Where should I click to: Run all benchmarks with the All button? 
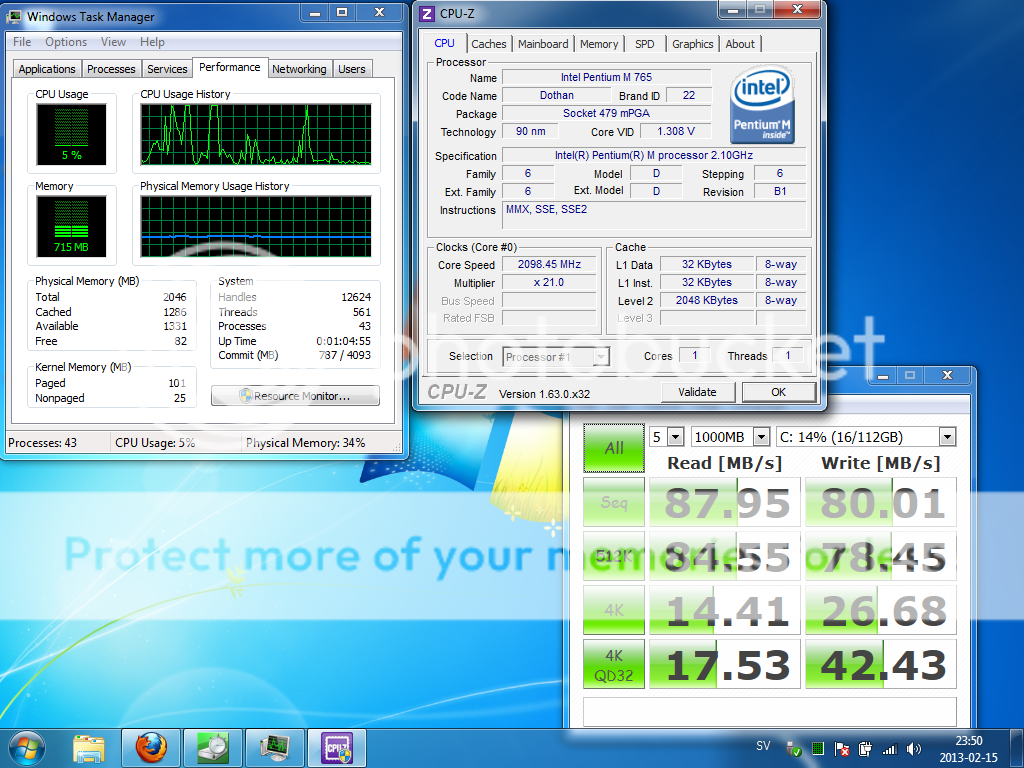[613, 448]
